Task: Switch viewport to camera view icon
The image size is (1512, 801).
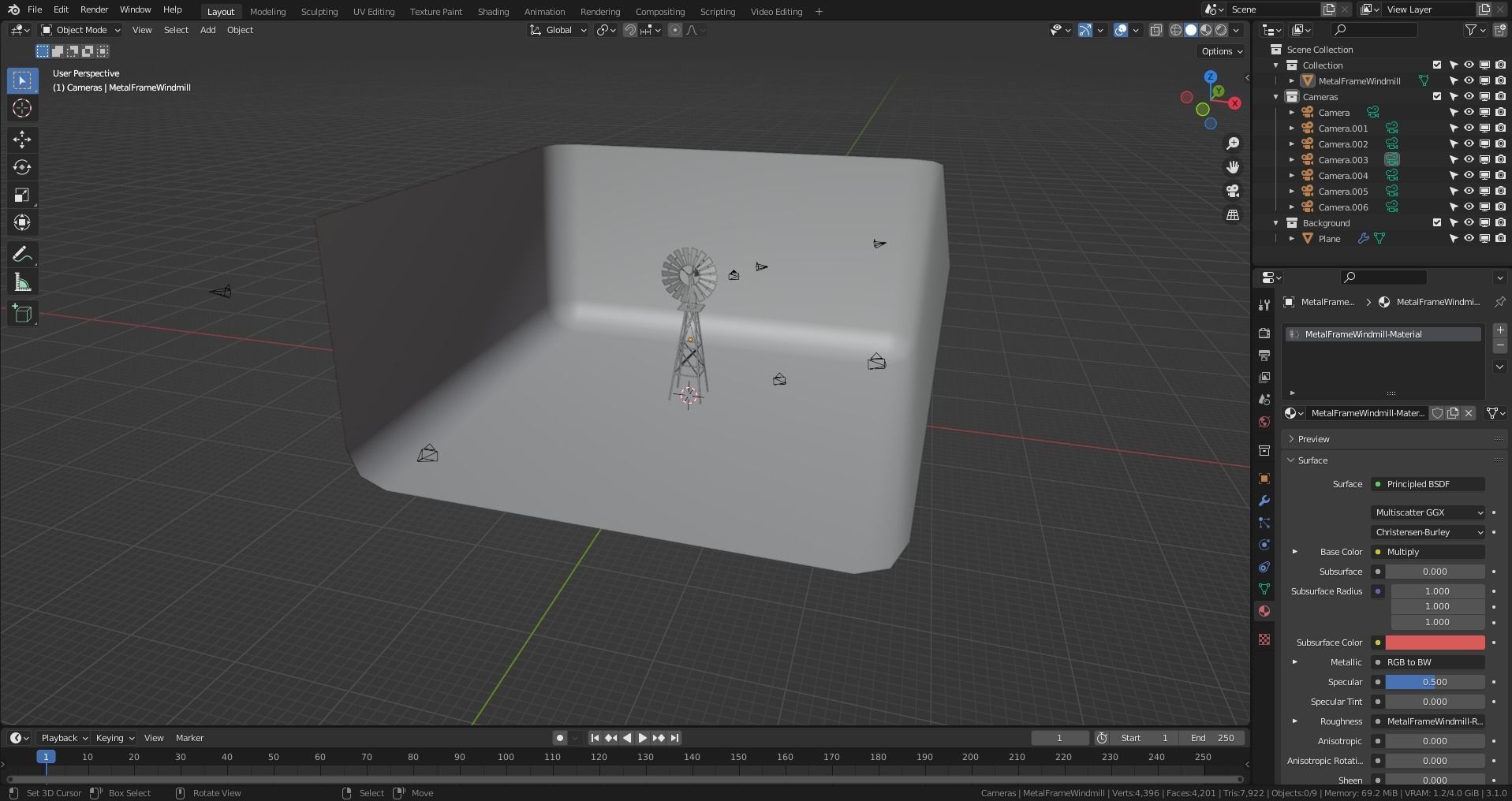Action: click(x=1232, y=191)
